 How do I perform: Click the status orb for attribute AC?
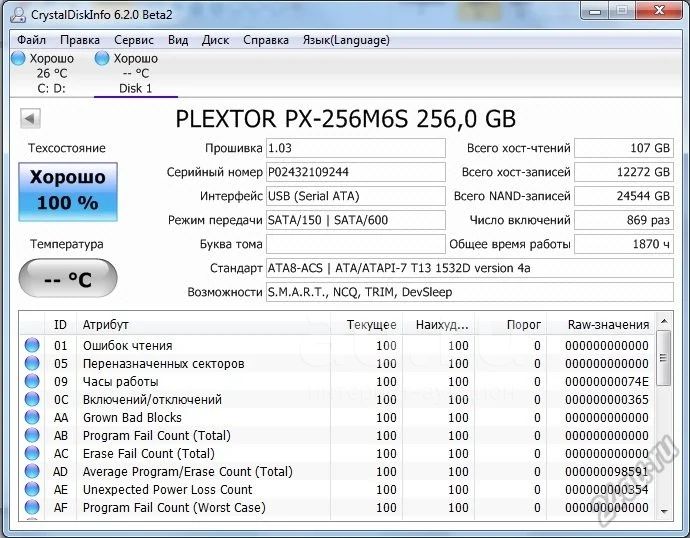[x=32, y=454]
